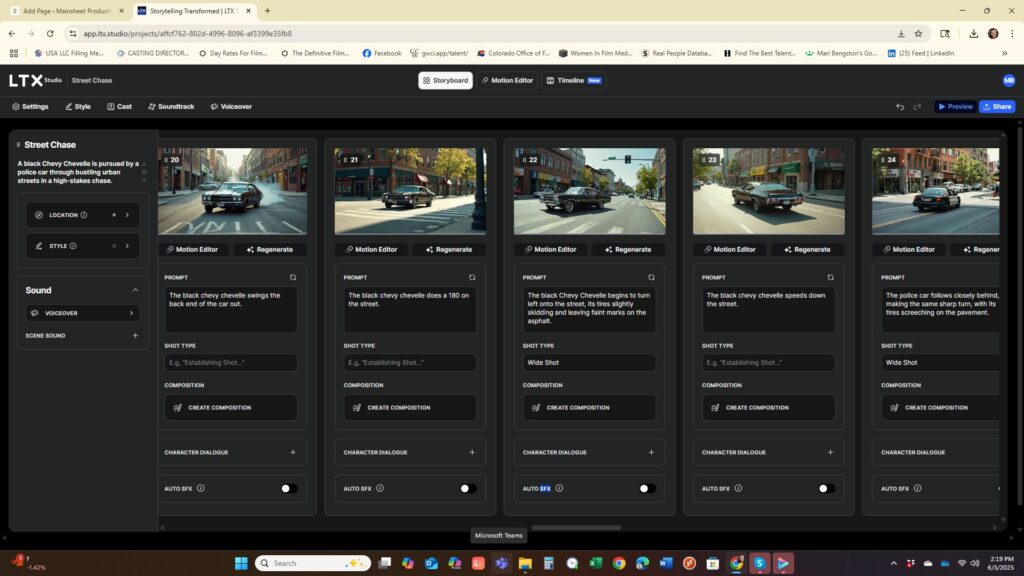Collapse the Sound section
This screenshot has height=576, width=1024.
click(x=135, y=290)
